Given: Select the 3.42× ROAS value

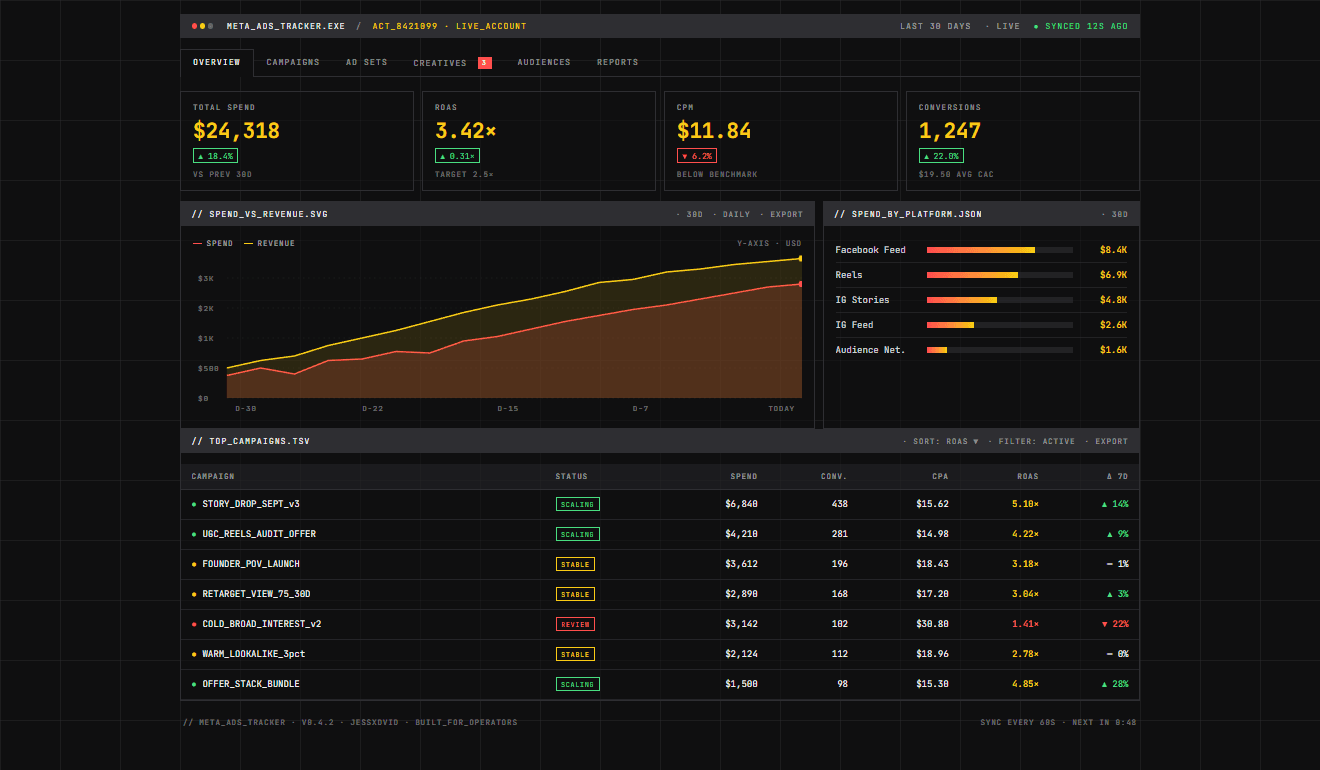Looking at the screenshot, I should coord(466,131).
